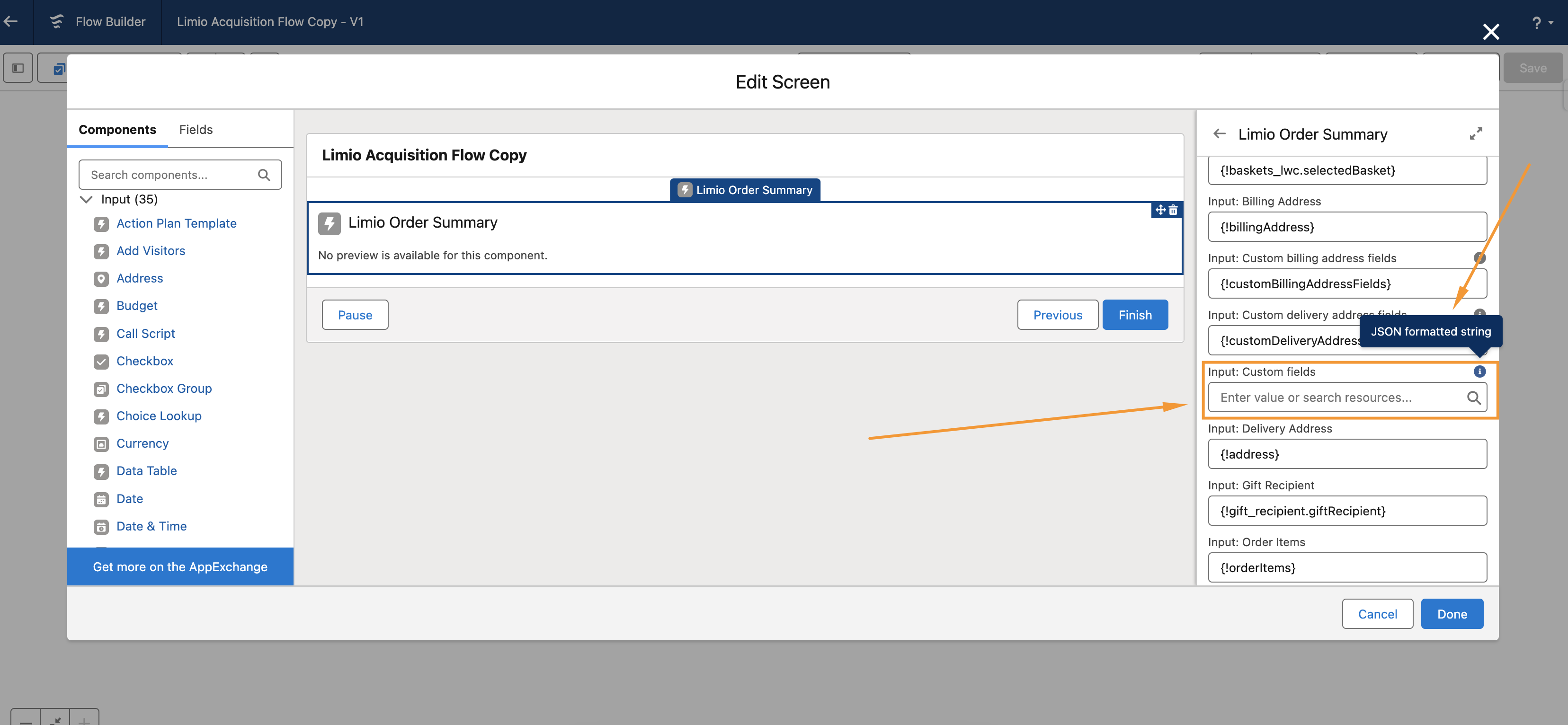Open Get more on the AppExchange
Image resolution: width=1568 pixels, height=725 pixels.
180,566
